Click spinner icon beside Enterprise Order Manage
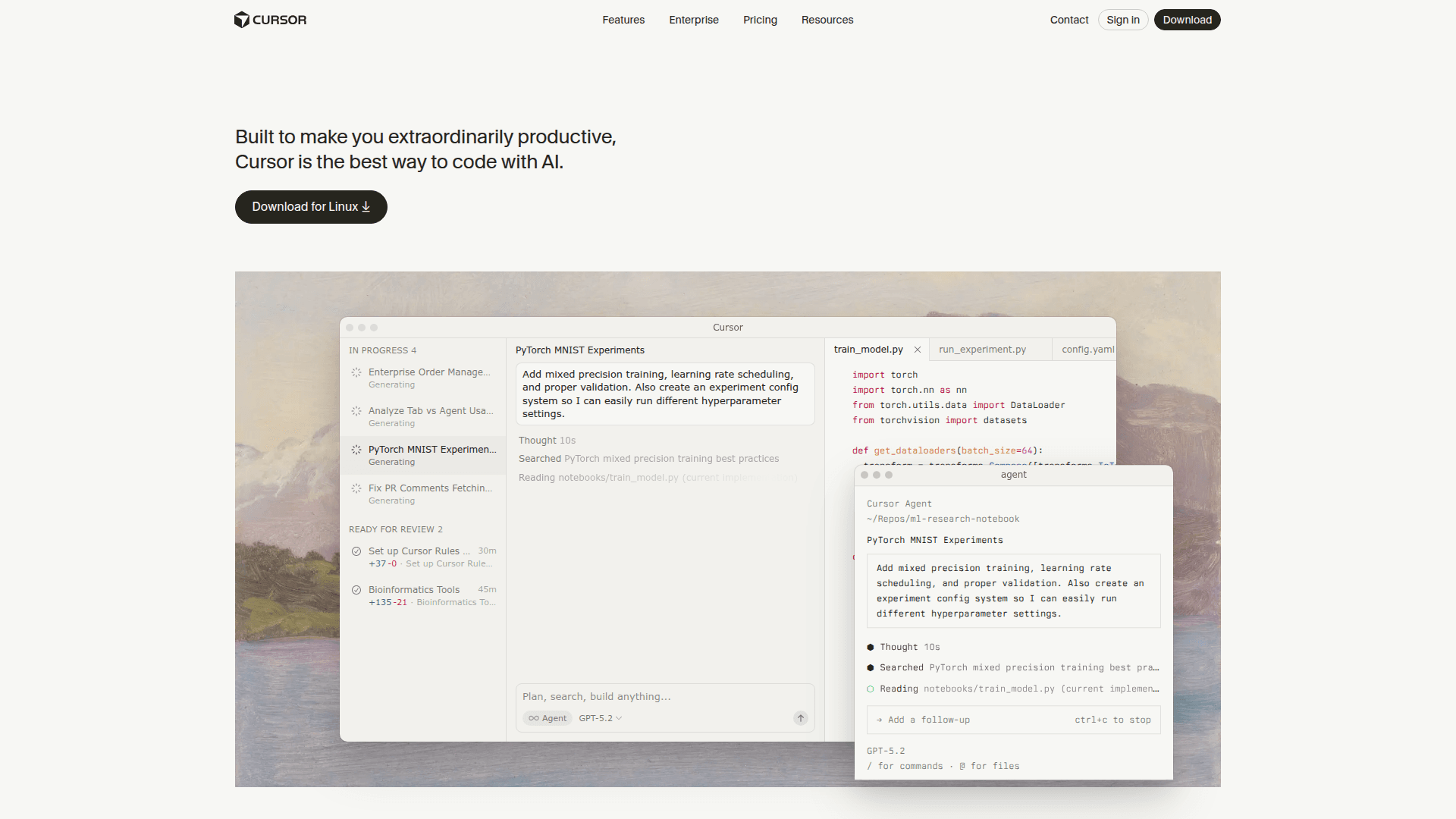The width and height of the screenshot is (1456, 819). [x=356, y=372]
